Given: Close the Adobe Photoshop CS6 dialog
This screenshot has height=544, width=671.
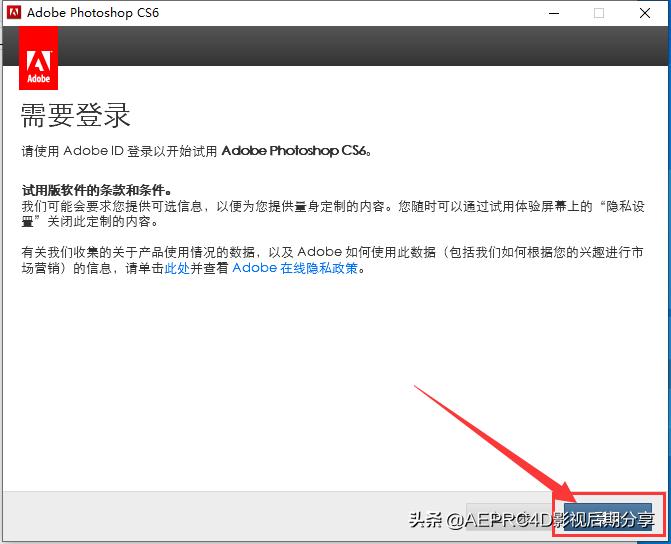Looking at the screenshot, I should [645, 13].
